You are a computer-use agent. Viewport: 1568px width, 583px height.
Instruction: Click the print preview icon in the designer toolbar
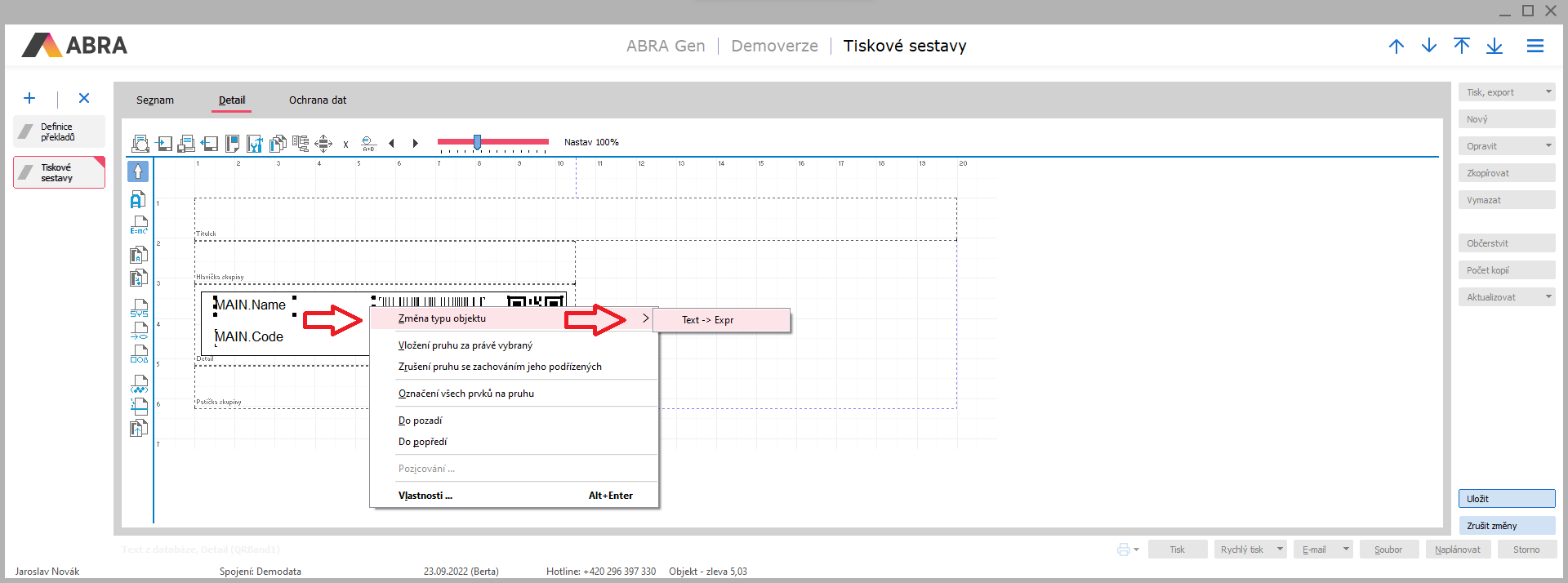(x=140, y=144)
